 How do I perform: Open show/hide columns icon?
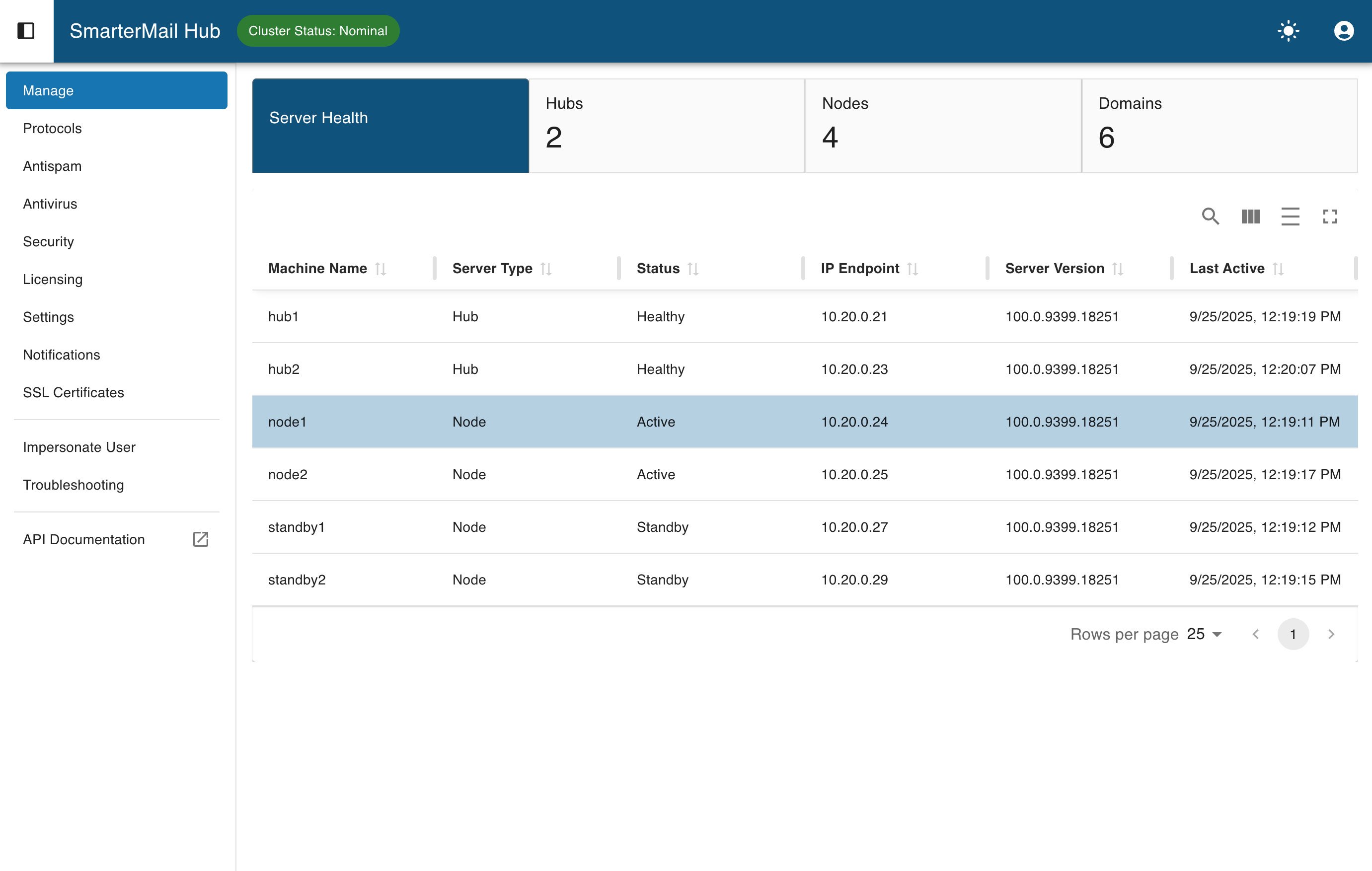[x=1250, y=217]
